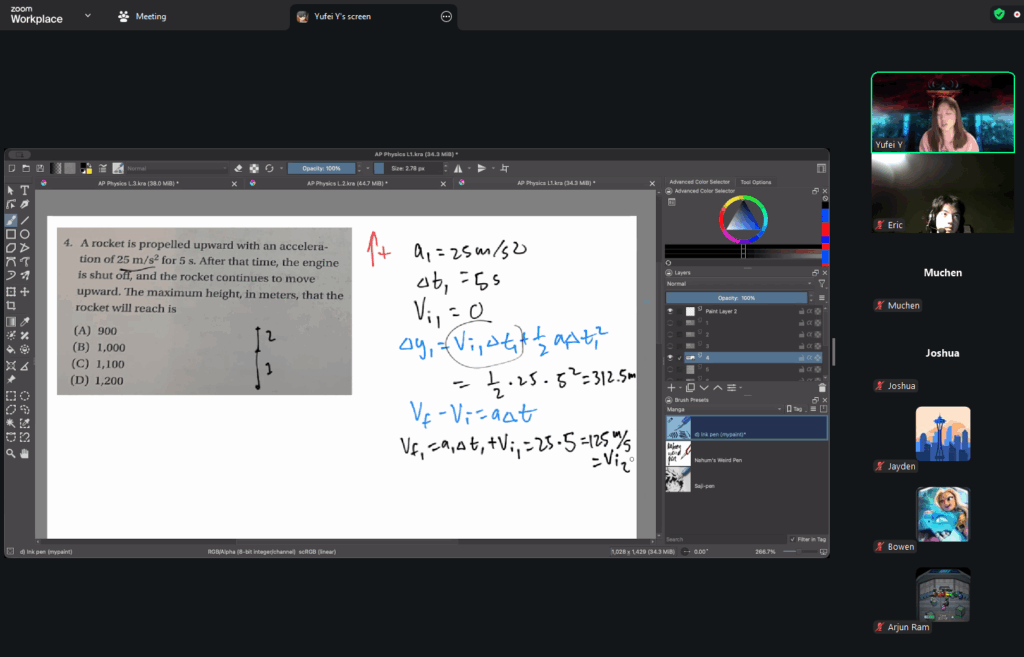Expand Zoom Workplace dropdown arrow
Screen dimensions: 1024x657
[88, 16]
